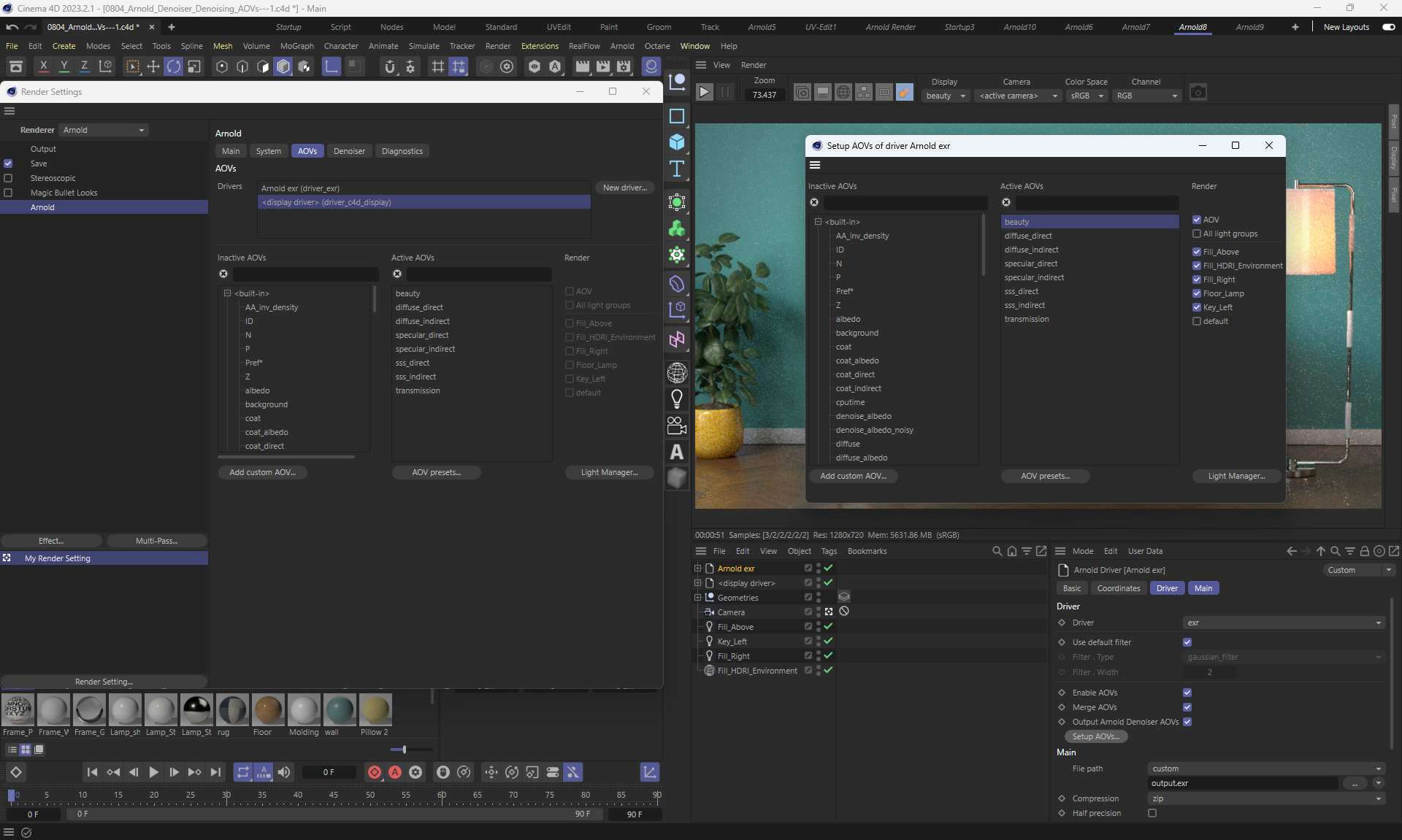Click the snapshot camera icon in IPR
This screenshot has width=1402, height=840.
pos(1198,93)
